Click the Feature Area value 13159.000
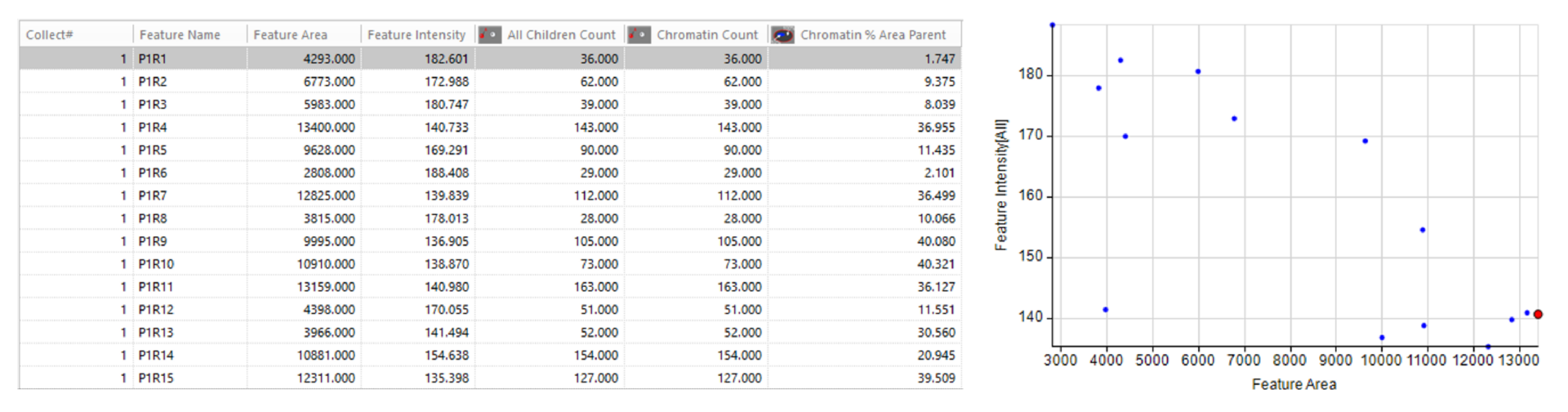1568x412 pixels. [x=326, y=287]
